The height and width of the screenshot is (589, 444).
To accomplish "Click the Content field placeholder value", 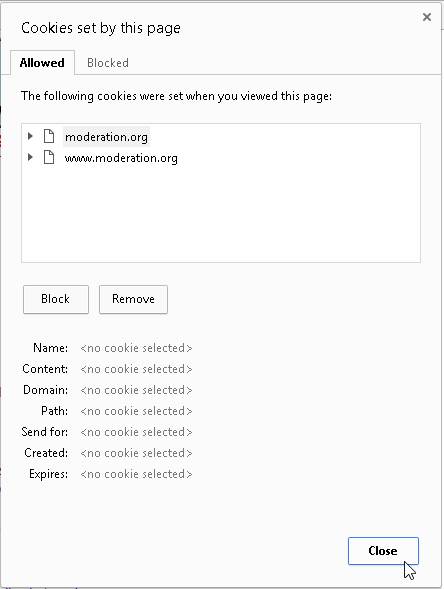I will coord(136,369).
